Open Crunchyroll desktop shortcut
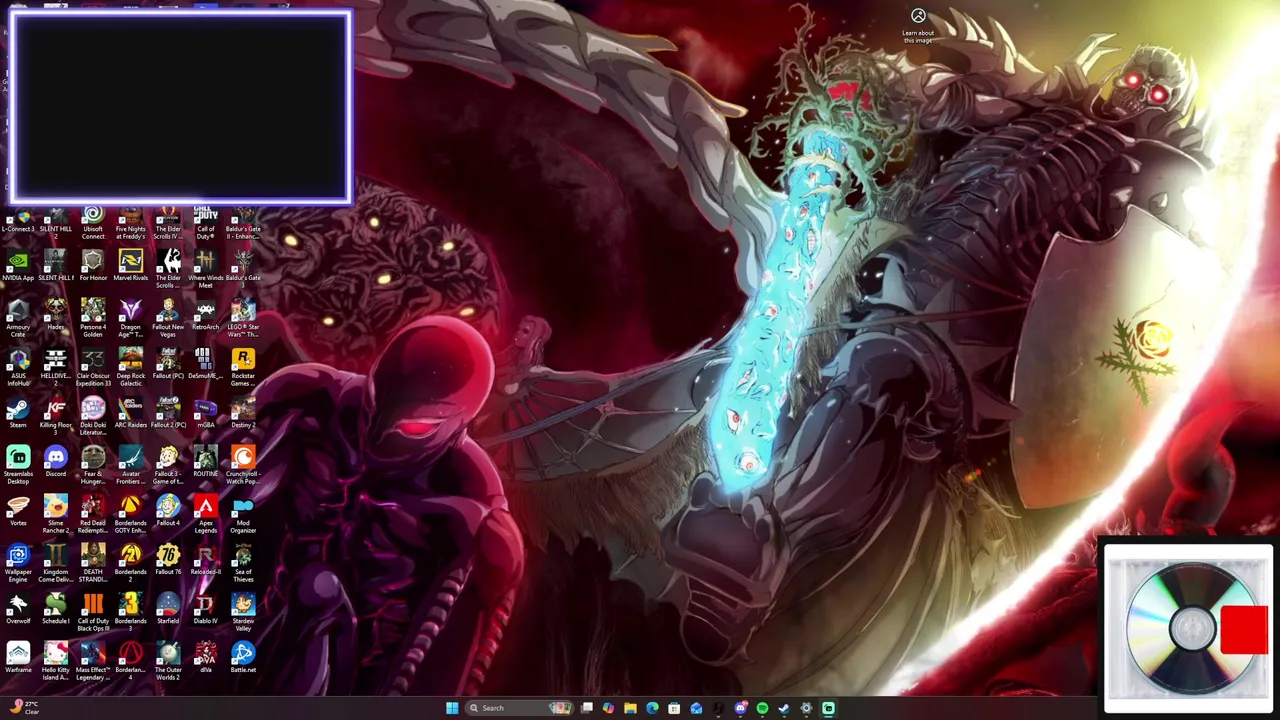Image resolution: width=1280 pixels, height=720 pixels. (243, 466)
